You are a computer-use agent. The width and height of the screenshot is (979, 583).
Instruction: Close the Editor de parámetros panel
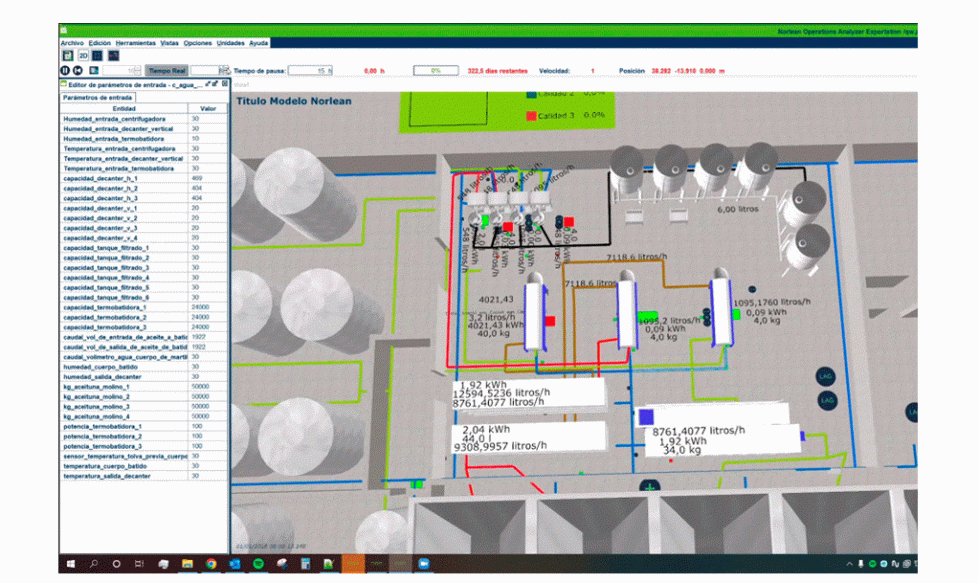(225, 84)
